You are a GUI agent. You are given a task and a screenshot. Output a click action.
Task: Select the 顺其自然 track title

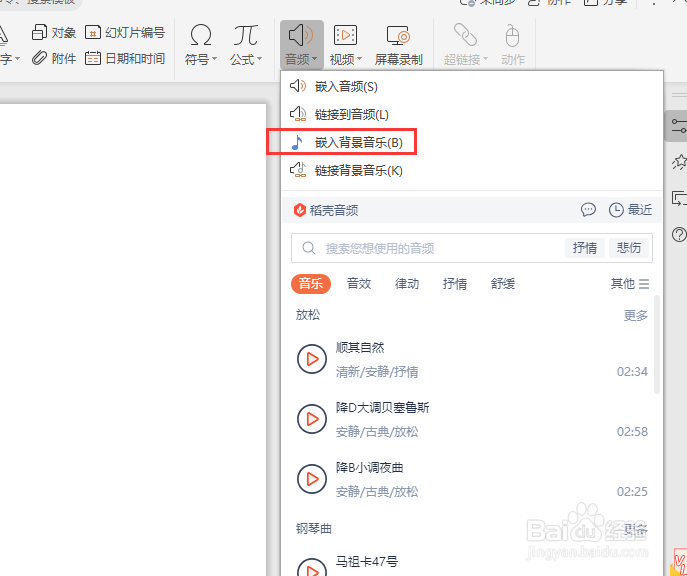point(360,348)
